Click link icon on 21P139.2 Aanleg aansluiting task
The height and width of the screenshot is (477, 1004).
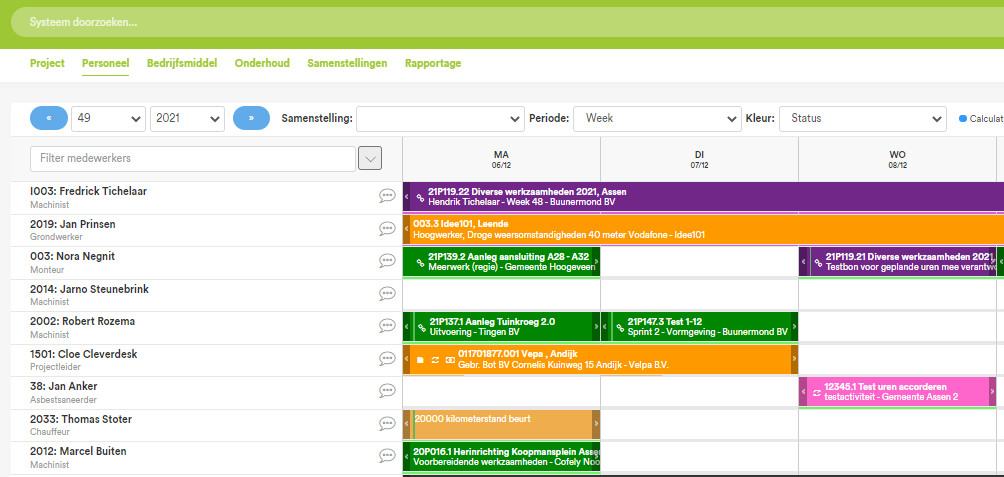point(421,263)
